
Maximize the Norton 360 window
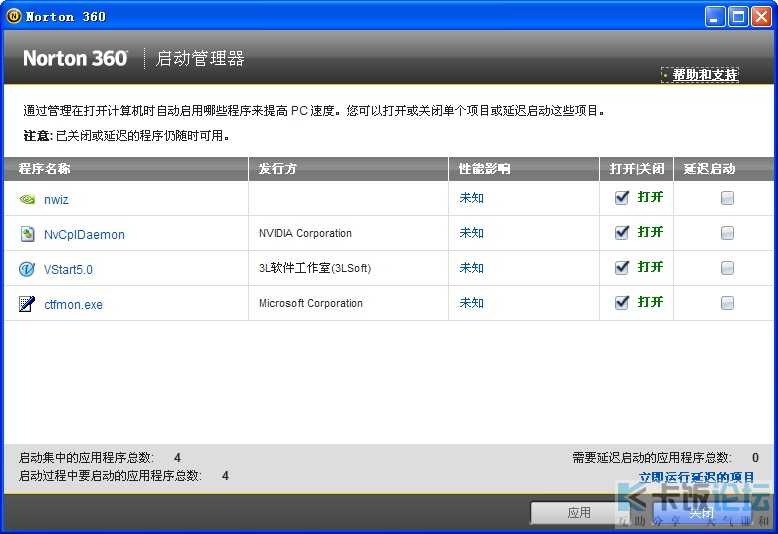(x=738, y=16)
